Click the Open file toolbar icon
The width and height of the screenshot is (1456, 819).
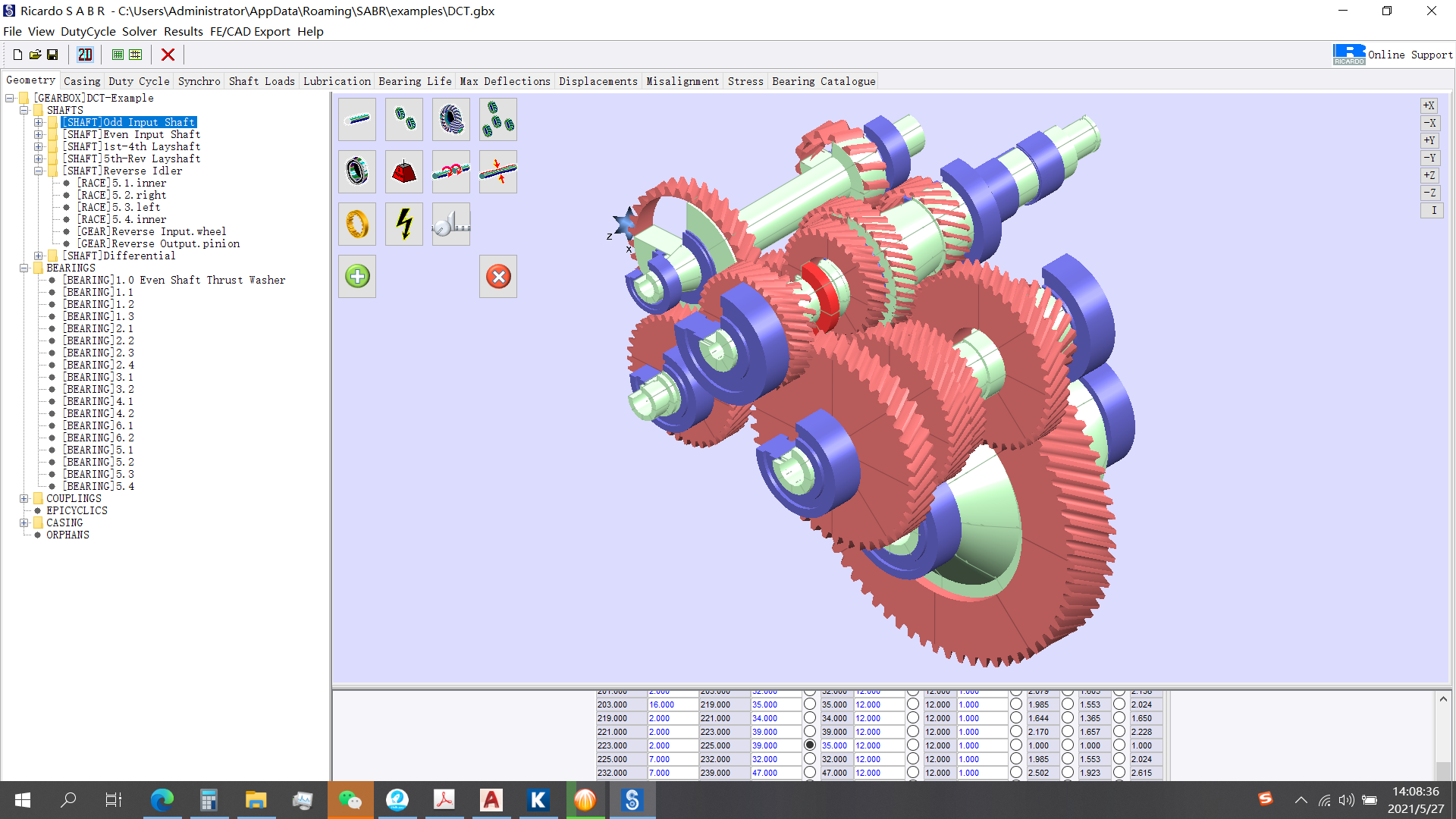point(35,55)
